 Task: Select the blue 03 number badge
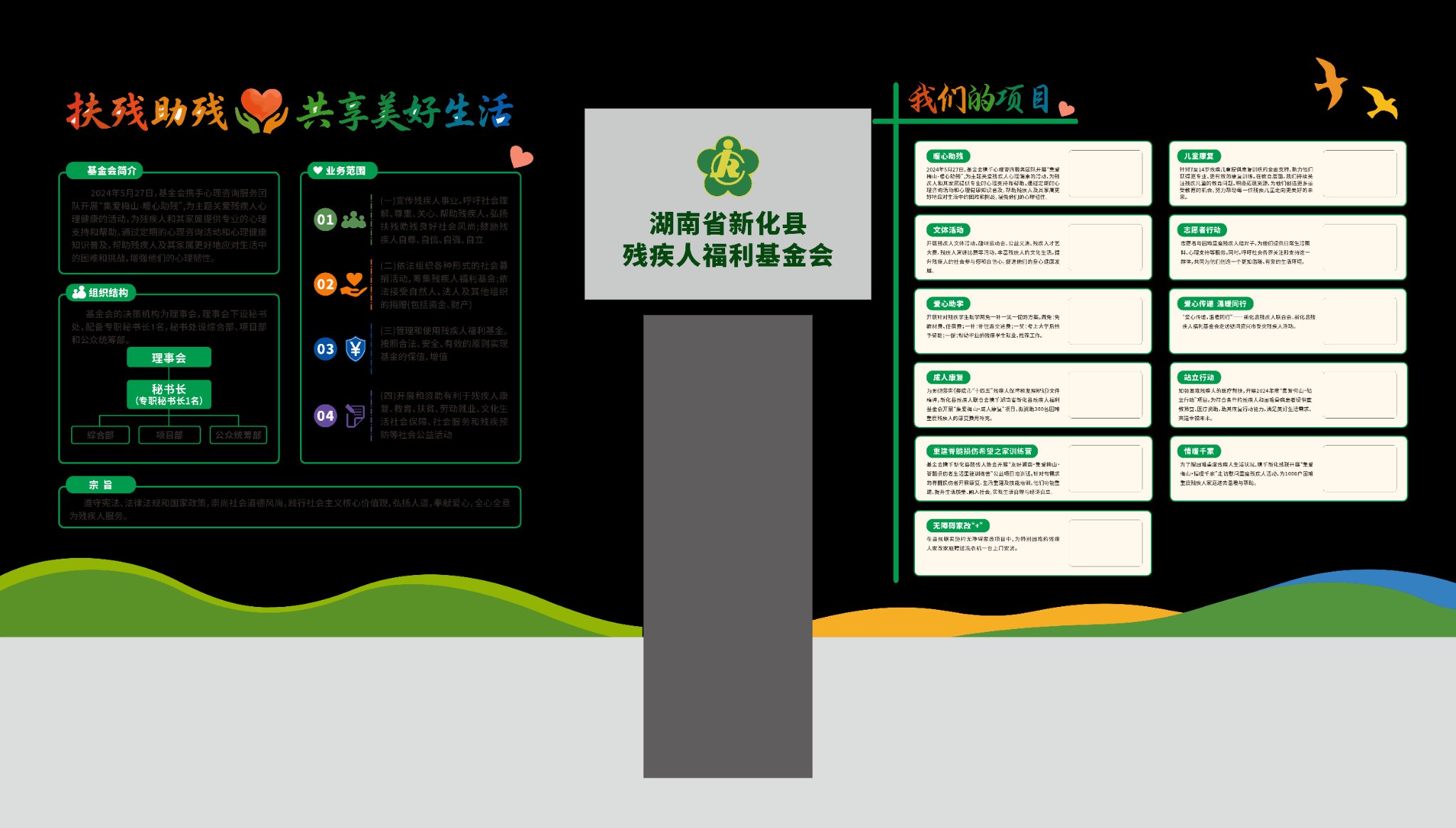325,349
